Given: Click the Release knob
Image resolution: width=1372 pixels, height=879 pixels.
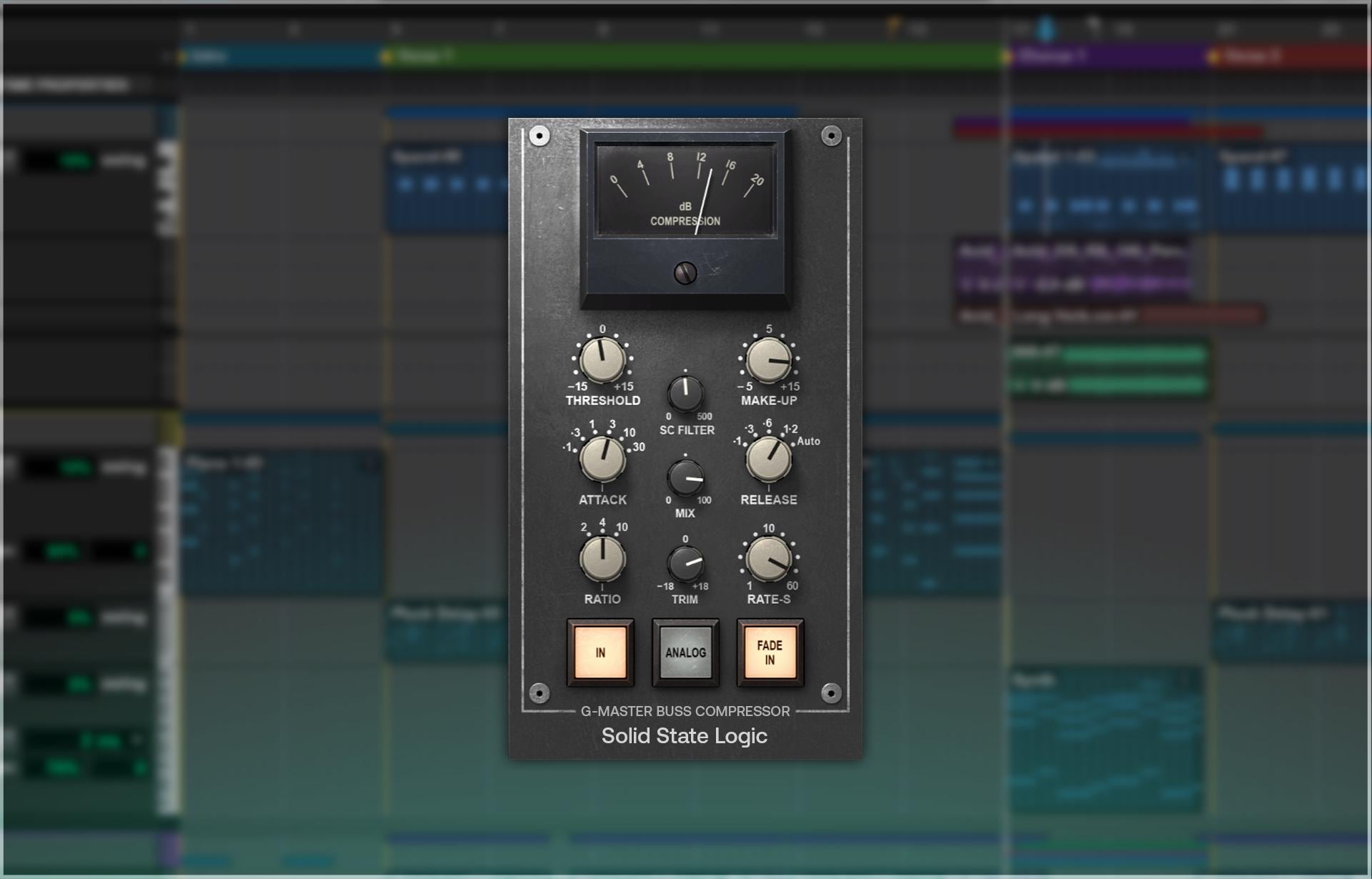Looking at the screenshot, I should click(769, 460).
